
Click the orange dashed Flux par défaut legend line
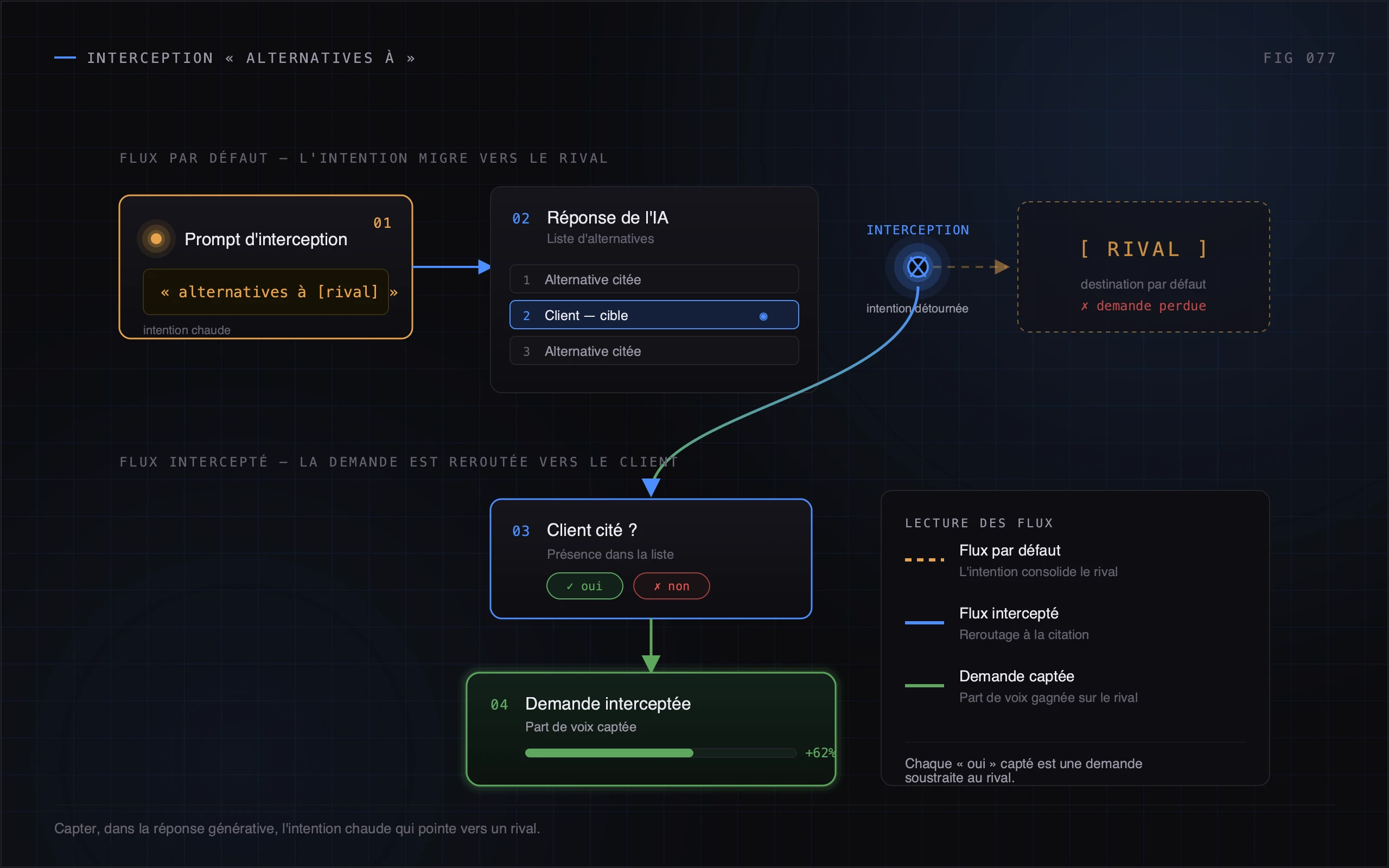coord(924,559)
